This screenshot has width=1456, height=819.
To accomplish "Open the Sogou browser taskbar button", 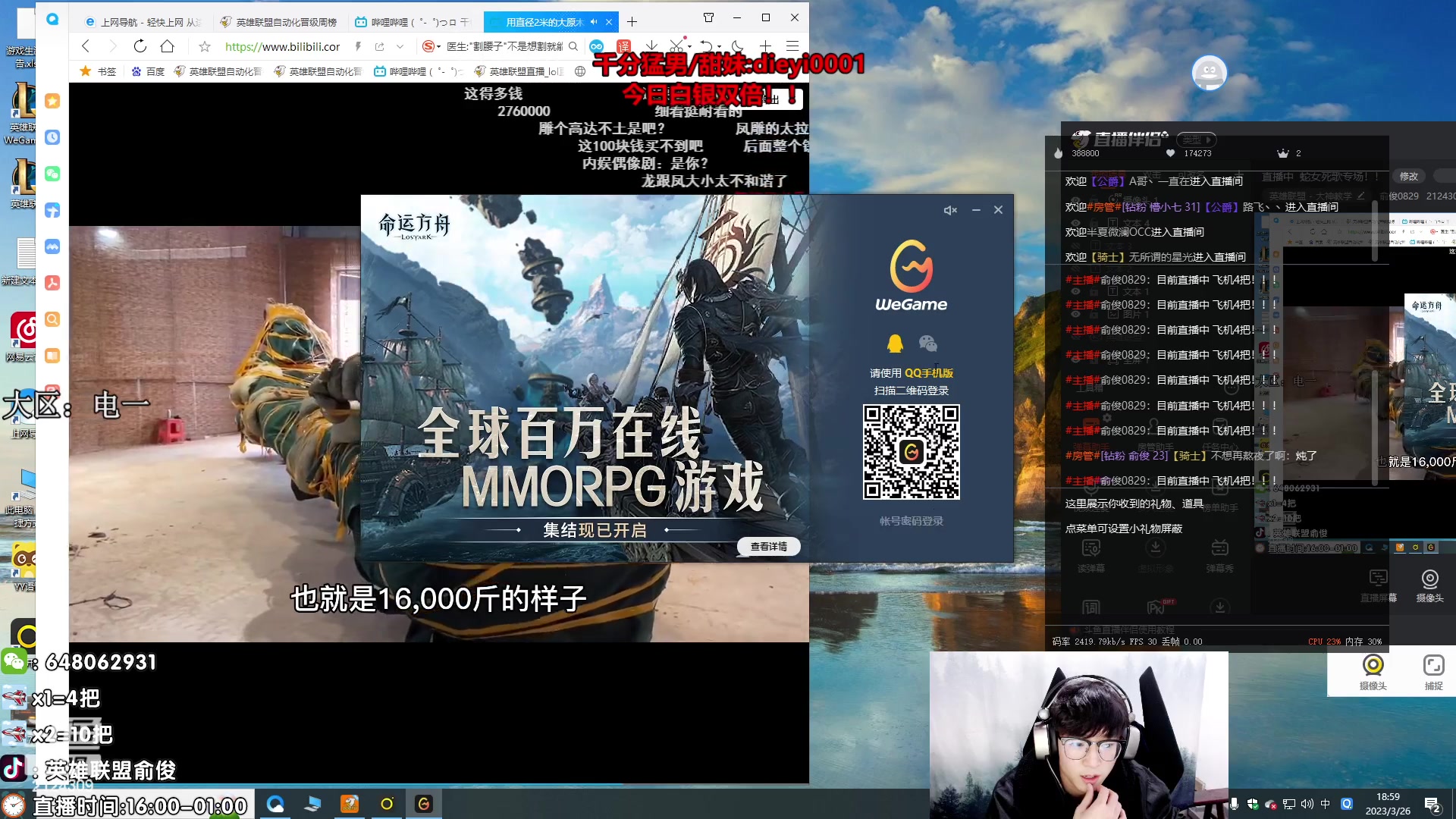I will point(275,804).
